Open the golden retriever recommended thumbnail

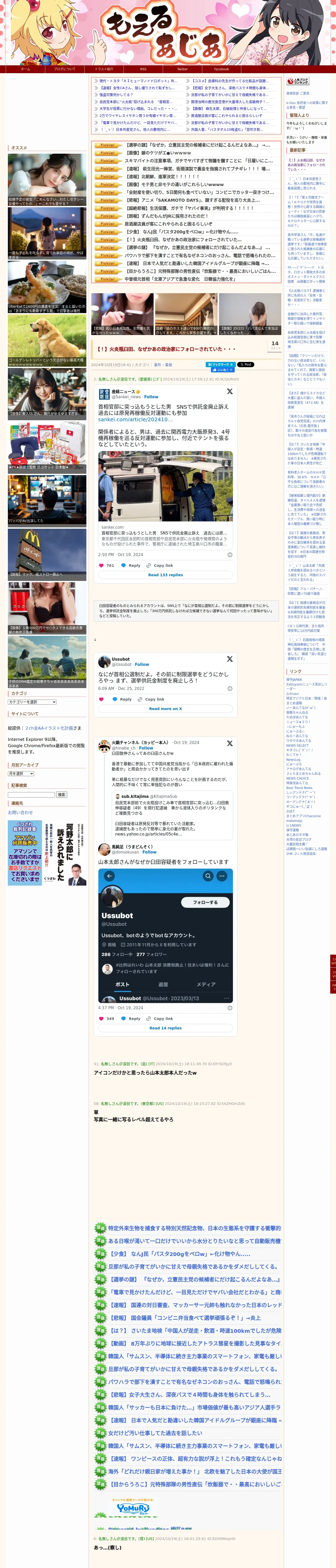click(x=47, y=340)
